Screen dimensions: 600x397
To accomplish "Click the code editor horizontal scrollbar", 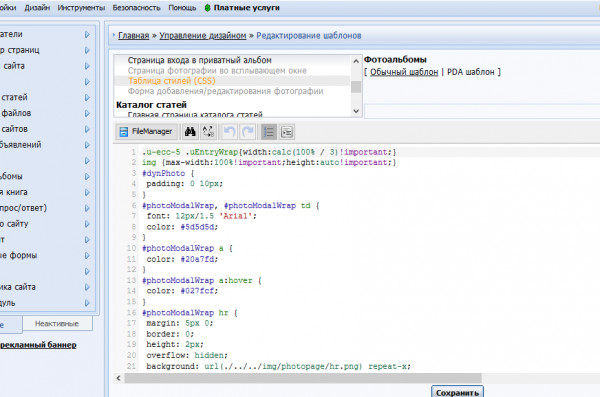I will (303, 378).
